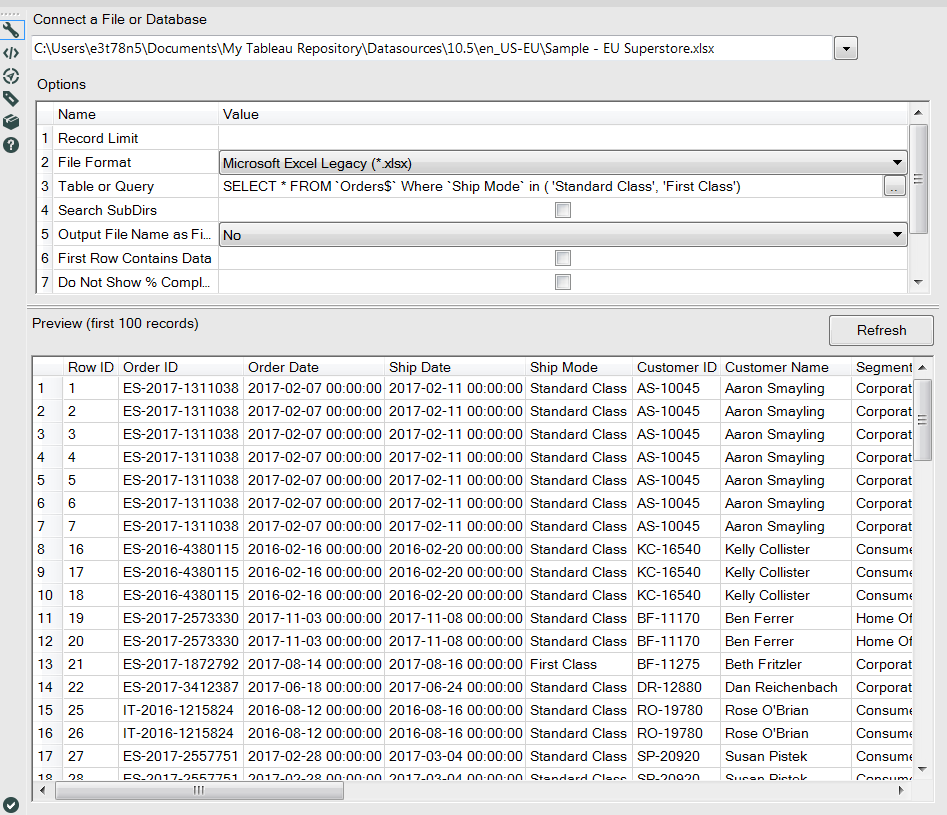This screenshot has width=947, height=815.
Task: Open the Annotation tag panel
Action: (12, 98)
